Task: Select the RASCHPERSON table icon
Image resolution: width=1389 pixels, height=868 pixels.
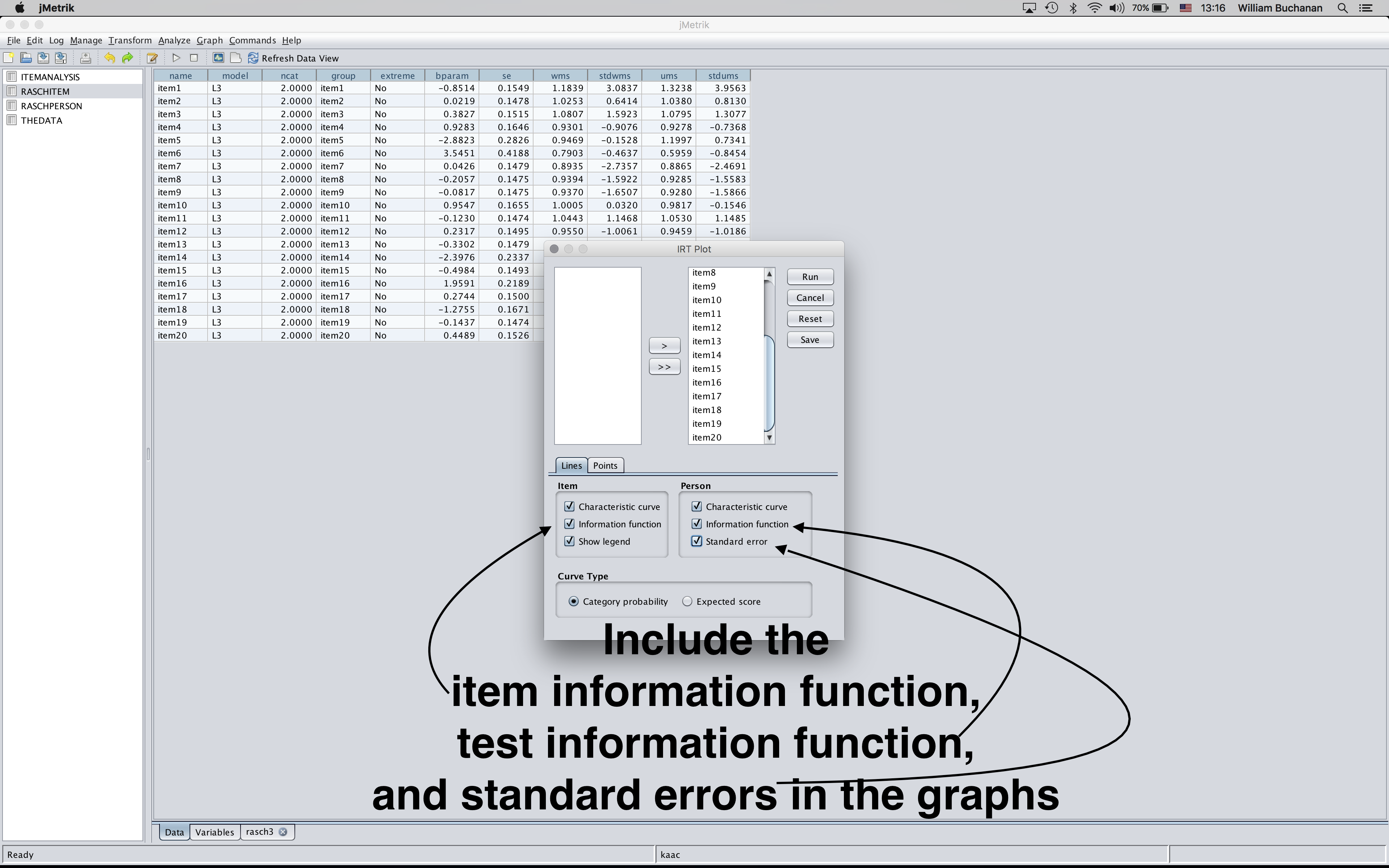Action: point(12,106)
